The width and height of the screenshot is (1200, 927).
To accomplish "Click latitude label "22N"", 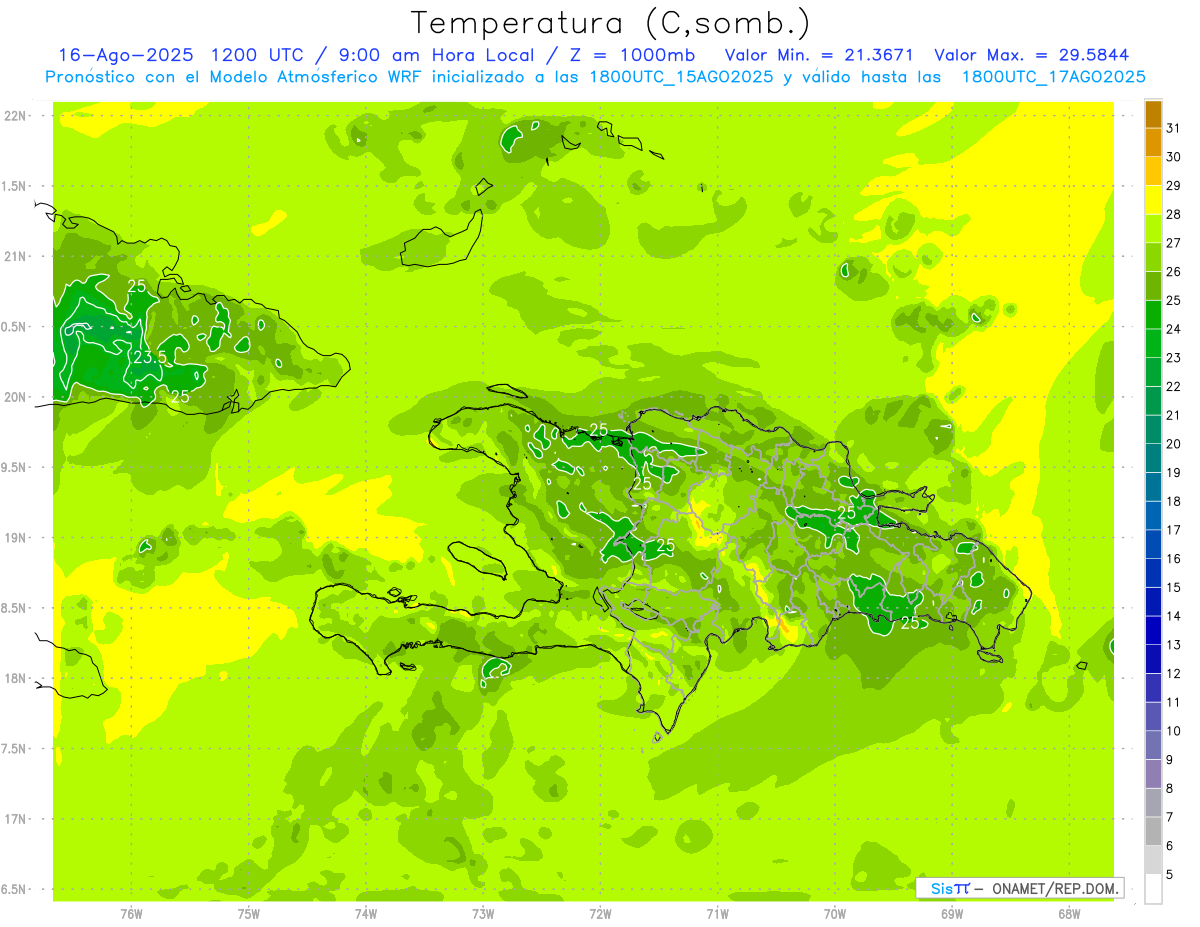I will (x=15, y=116).
